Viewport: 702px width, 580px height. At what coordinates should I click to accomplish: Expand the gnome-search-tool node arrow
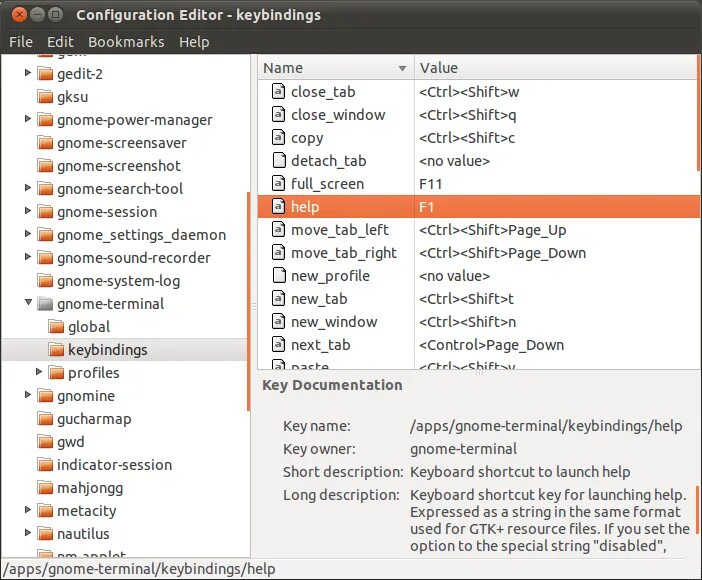point(28,188)
